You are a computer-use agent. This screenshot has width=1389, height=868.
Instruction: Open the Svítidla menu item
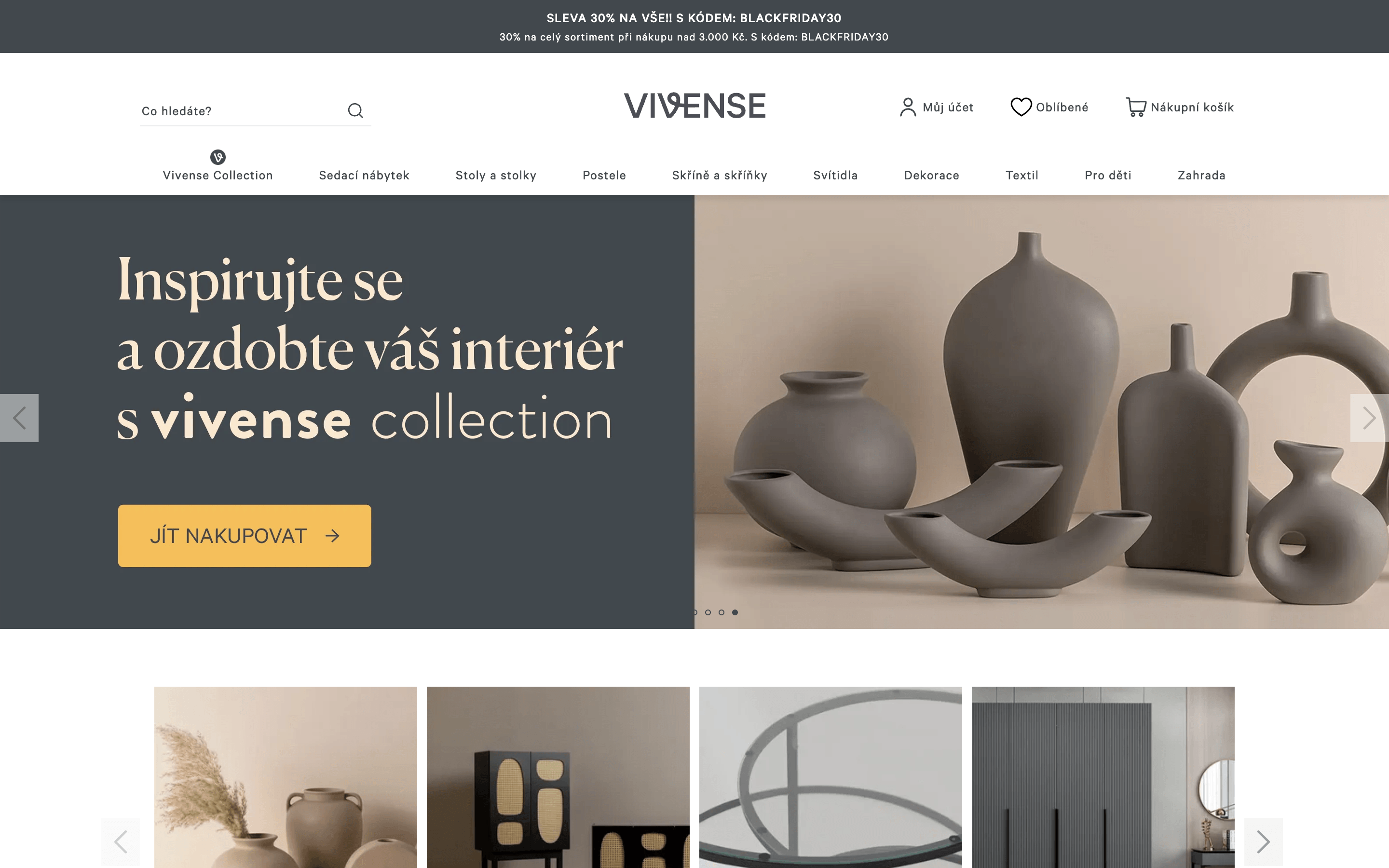pyautogui.click(x=835, y=175)
